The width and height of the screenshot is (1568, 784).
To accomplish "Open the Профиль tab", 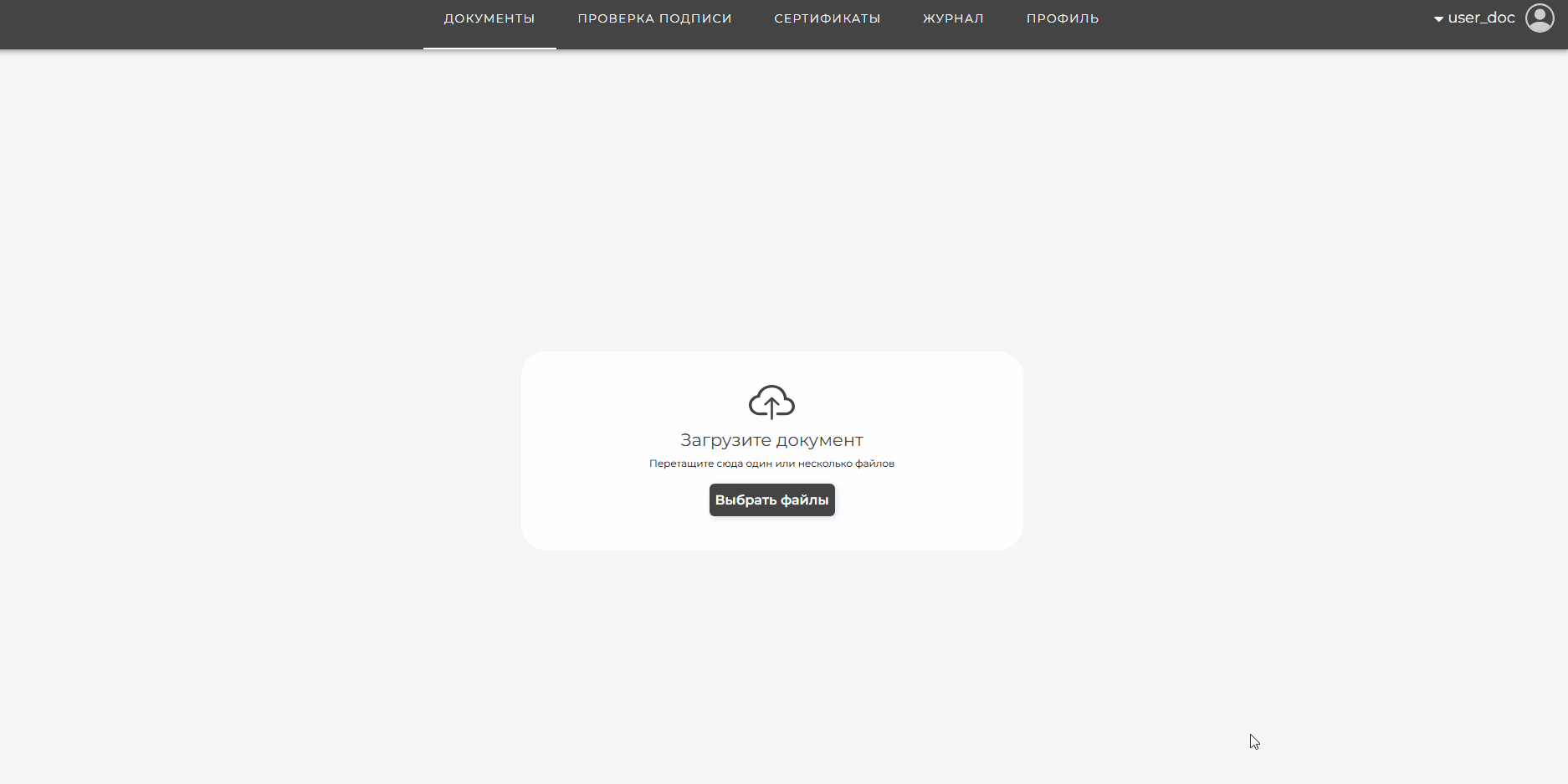I will 1063,18.
